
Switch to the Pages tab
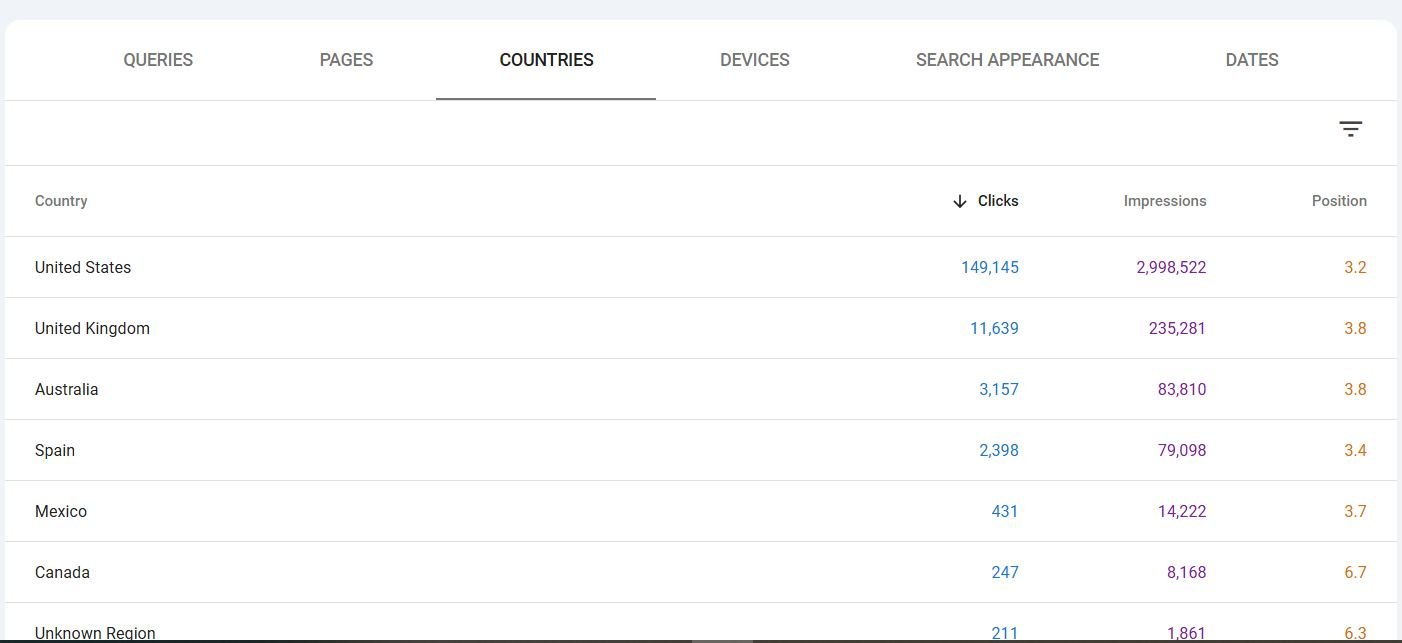point(346,60)
